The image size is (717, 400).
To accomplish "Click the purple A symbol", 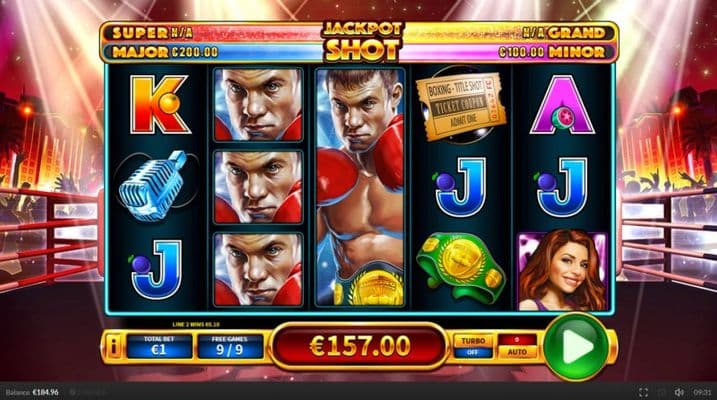I will [562, 105].
